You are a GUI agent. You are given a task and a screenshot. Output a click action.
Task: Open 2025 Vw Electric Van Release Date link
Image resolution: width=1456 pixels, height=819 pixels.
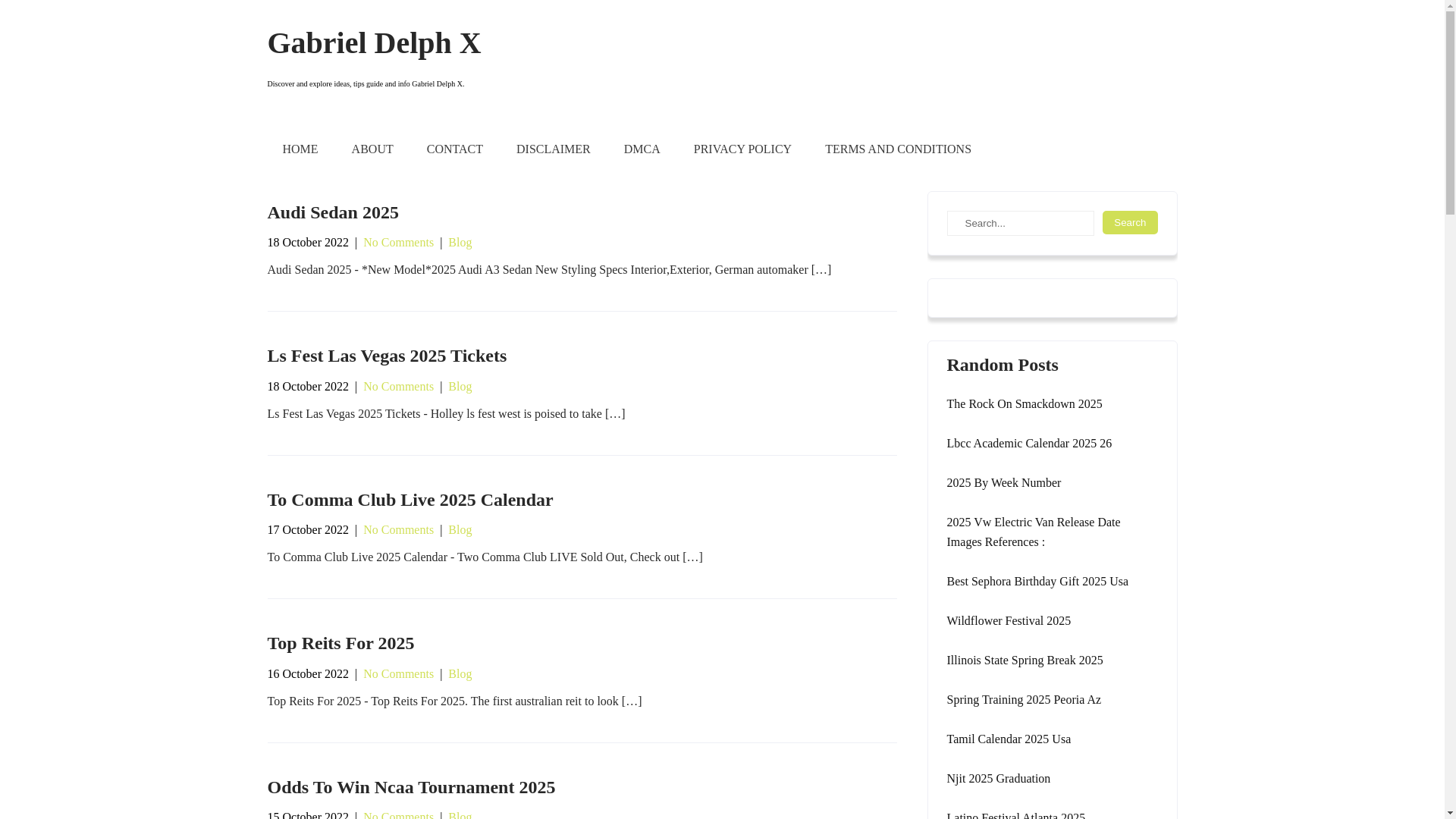1034,532
